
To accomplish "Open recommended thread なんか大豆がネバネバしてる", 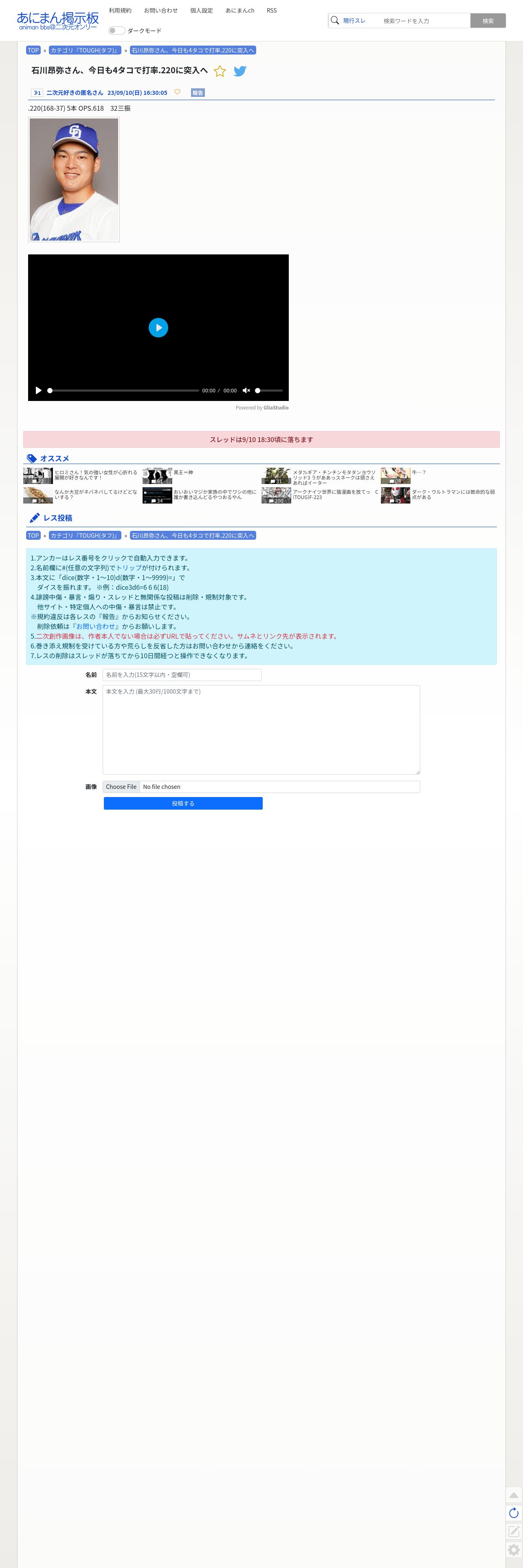I will click(96, 494).
